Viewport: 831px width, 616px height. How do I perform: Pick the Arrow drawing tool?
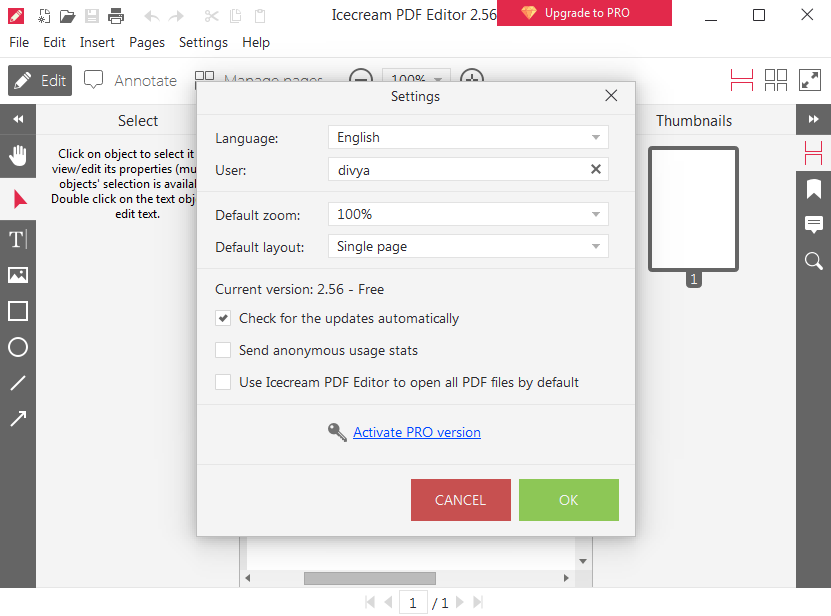(18, 419)
